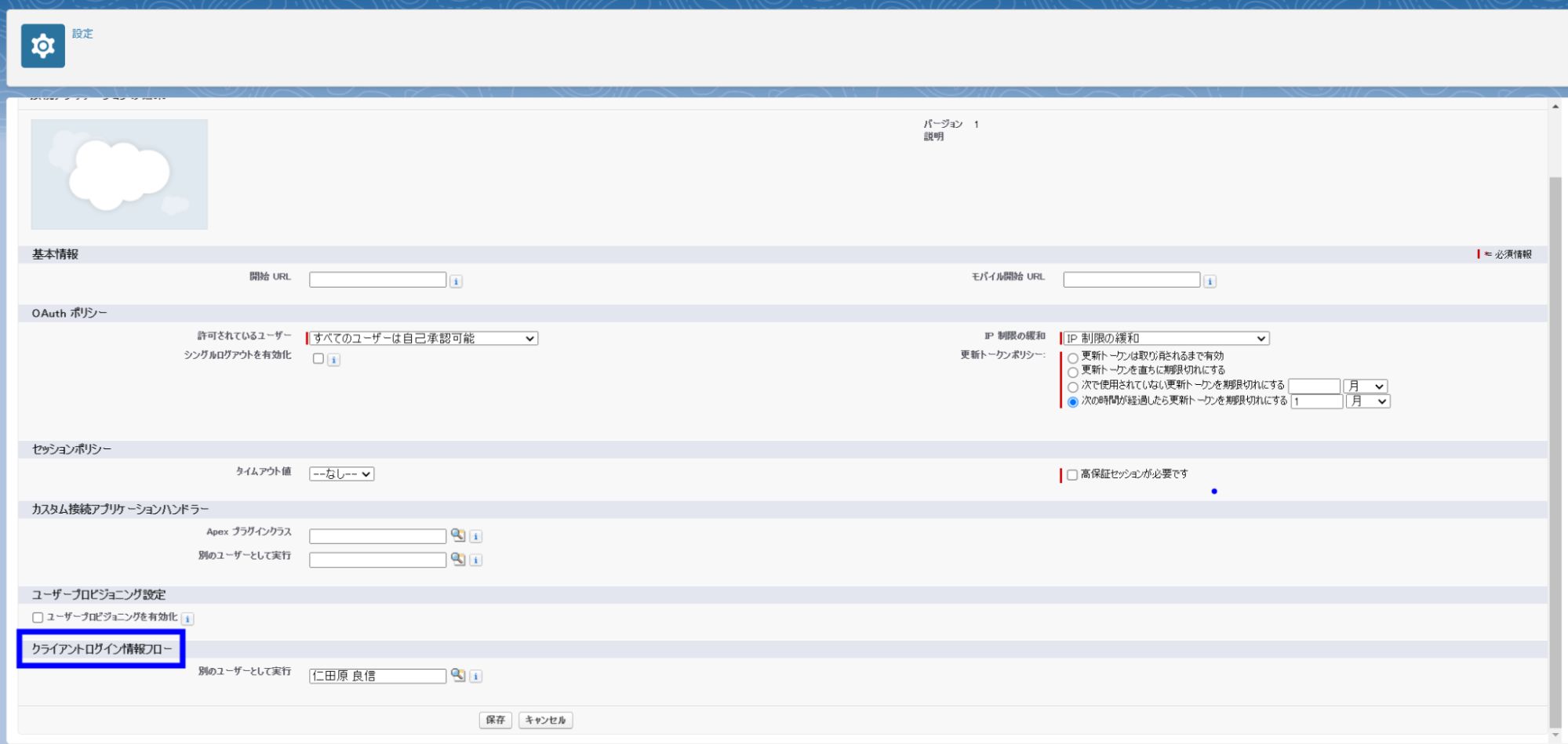This screenshot has width=1568, height=744.
Task: Click the キャンセル button
Action: pyautogui.click(x=545, y=720)
